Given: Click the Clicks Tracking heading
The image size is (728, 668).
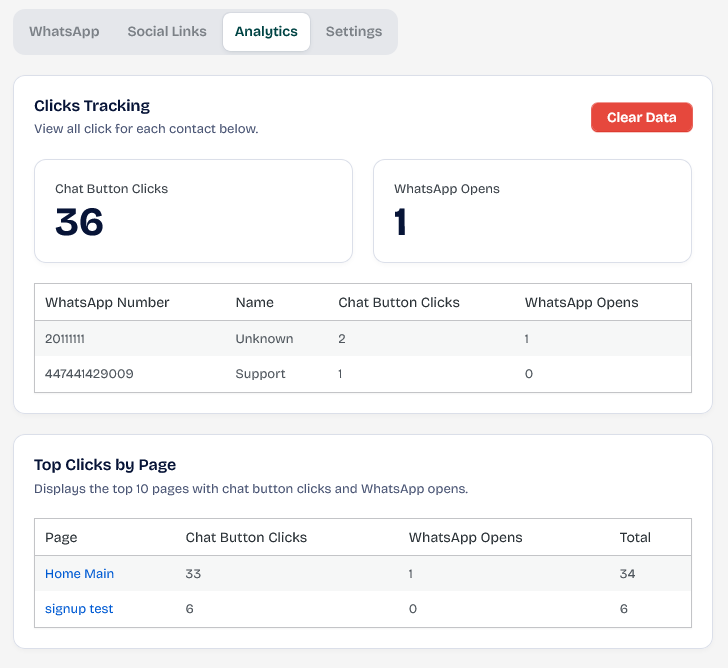Looking at the screenshot, I should click(x=92, y=105).
